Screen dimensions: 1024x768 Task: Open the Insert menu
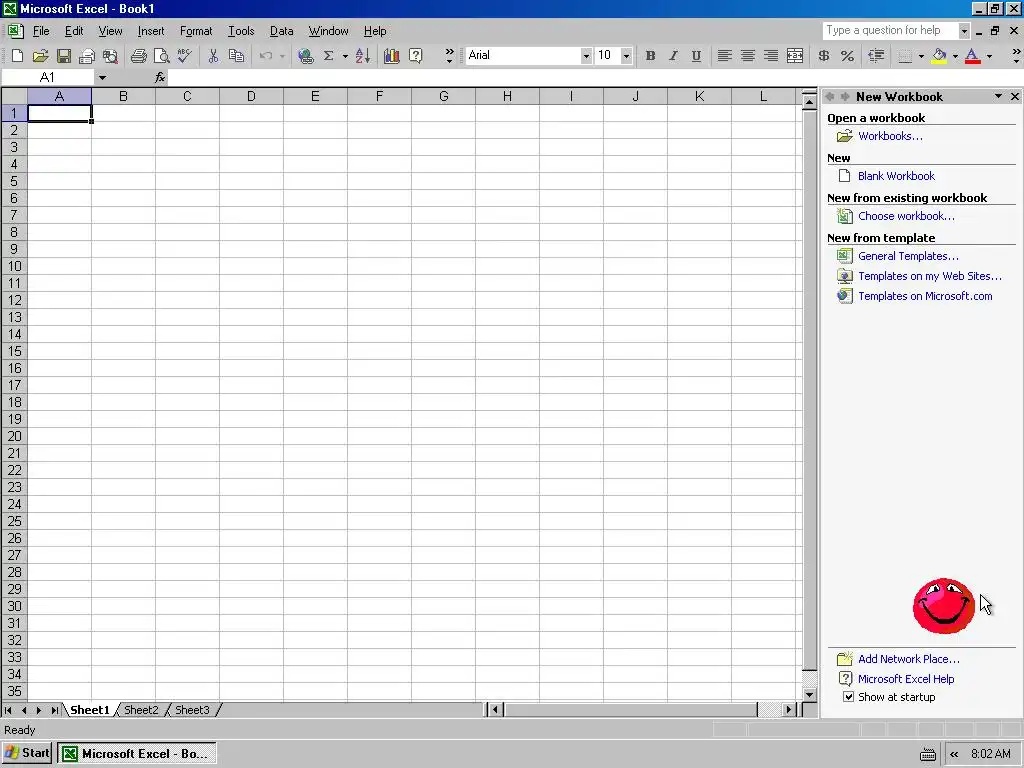(x=151, y=31)
